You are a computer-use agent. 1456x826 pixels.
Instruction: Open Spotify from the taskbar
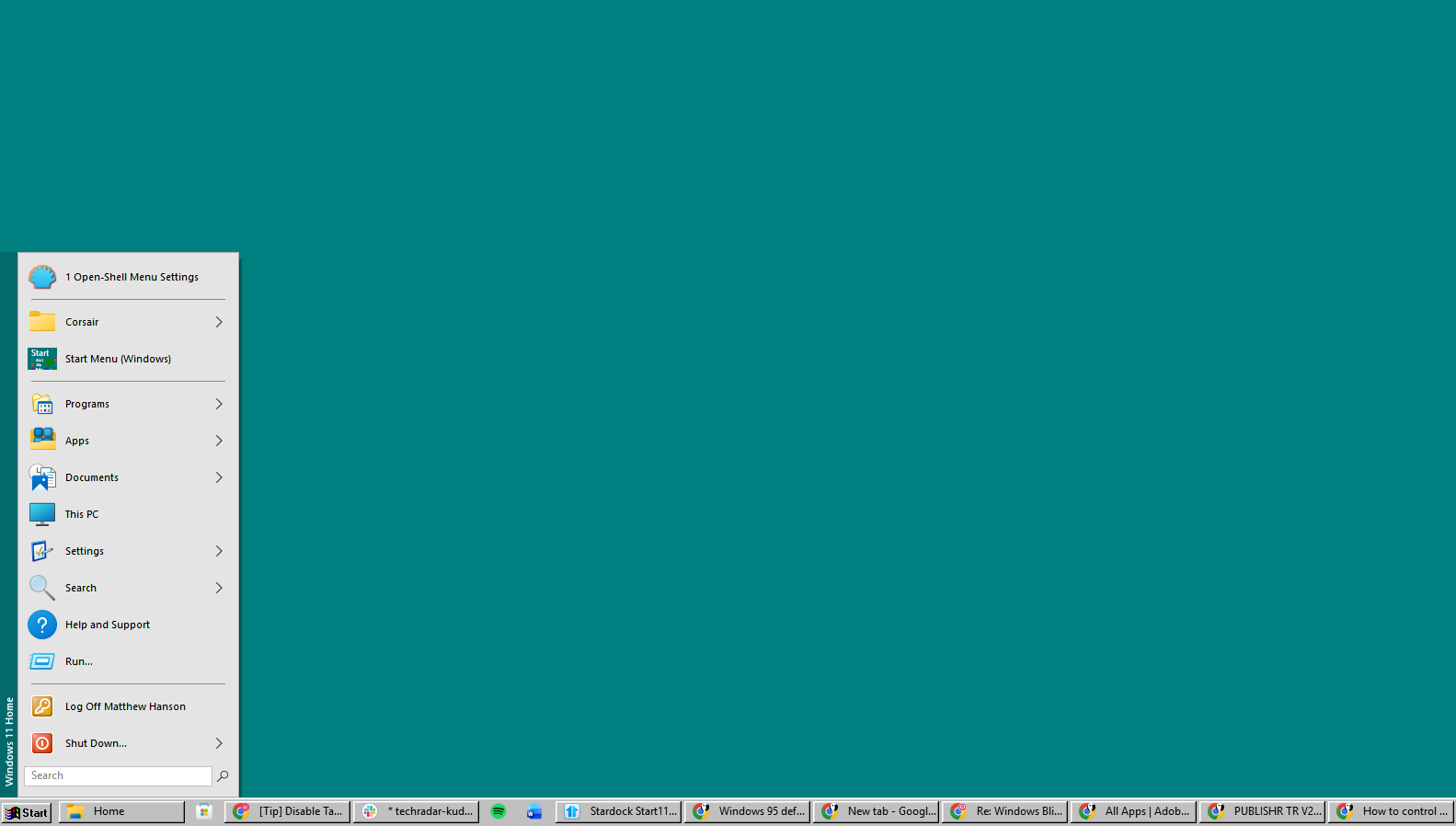tap(499, 811)
